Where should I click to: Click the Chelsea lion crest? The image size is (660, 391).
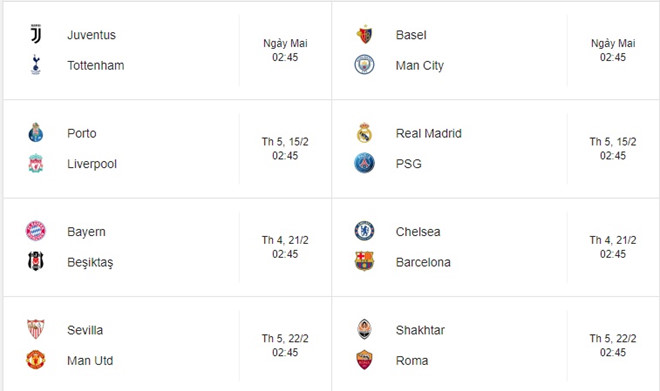pos(365,231)
